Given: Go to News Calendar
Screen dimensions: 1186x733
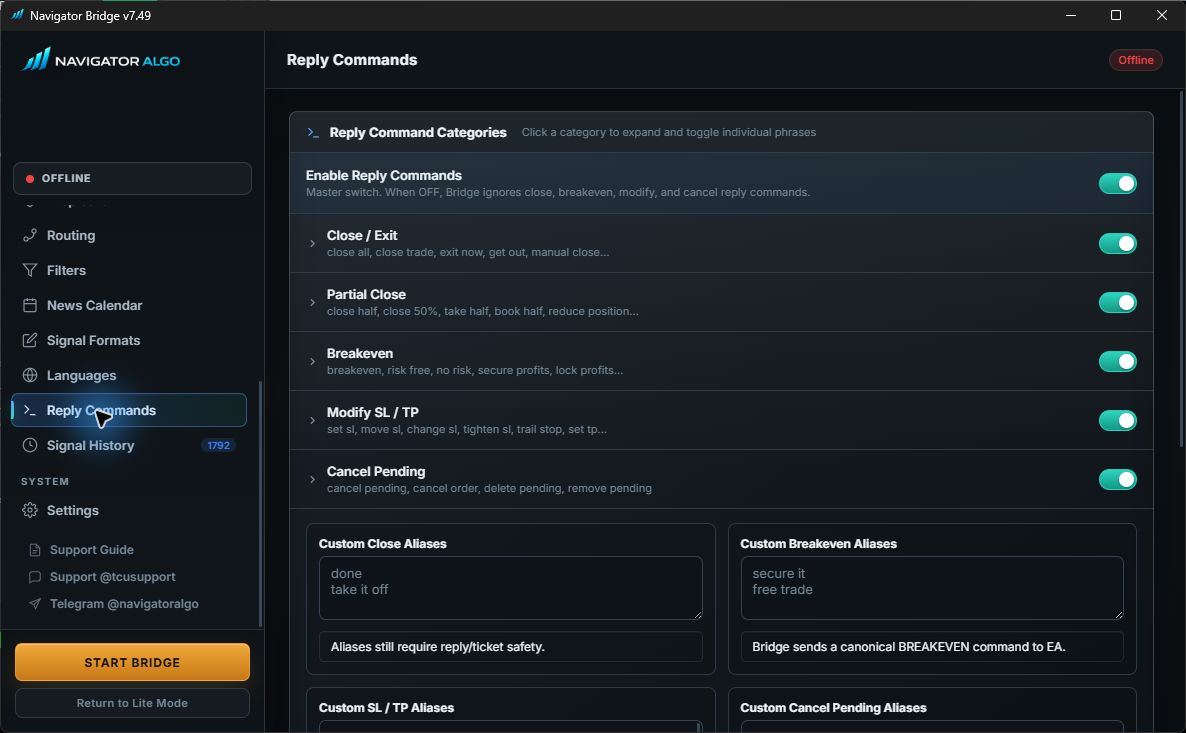Looking at the screenshot, I should 129,305.
